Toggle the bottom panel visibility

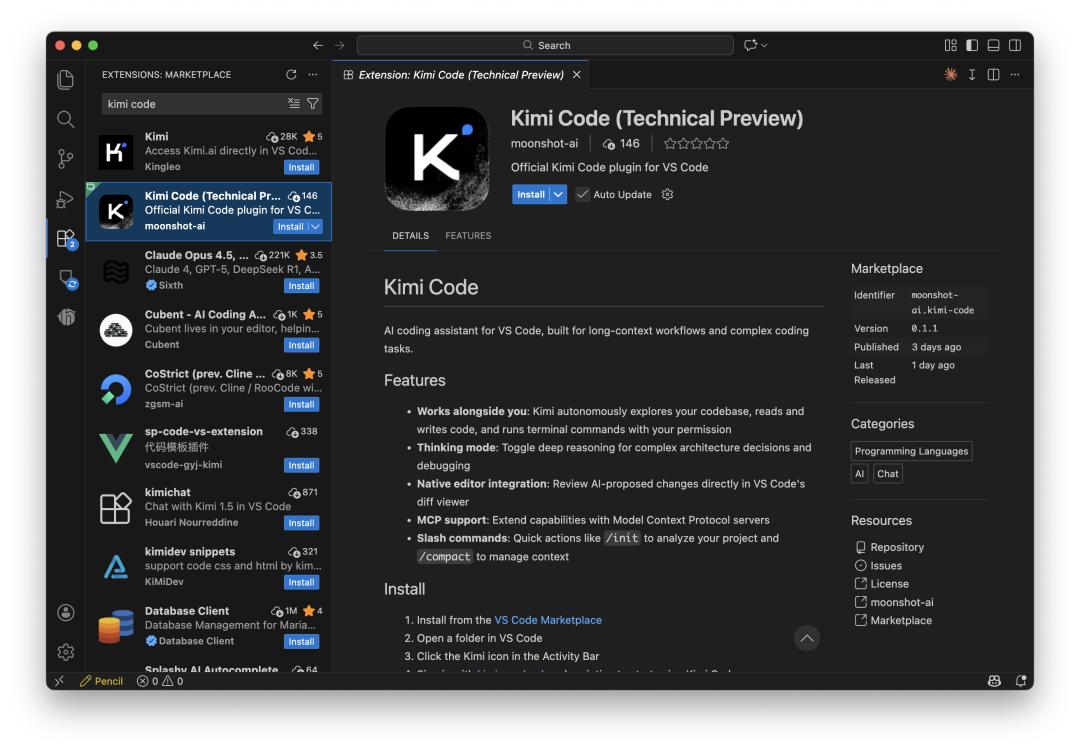tap(993, 46)
